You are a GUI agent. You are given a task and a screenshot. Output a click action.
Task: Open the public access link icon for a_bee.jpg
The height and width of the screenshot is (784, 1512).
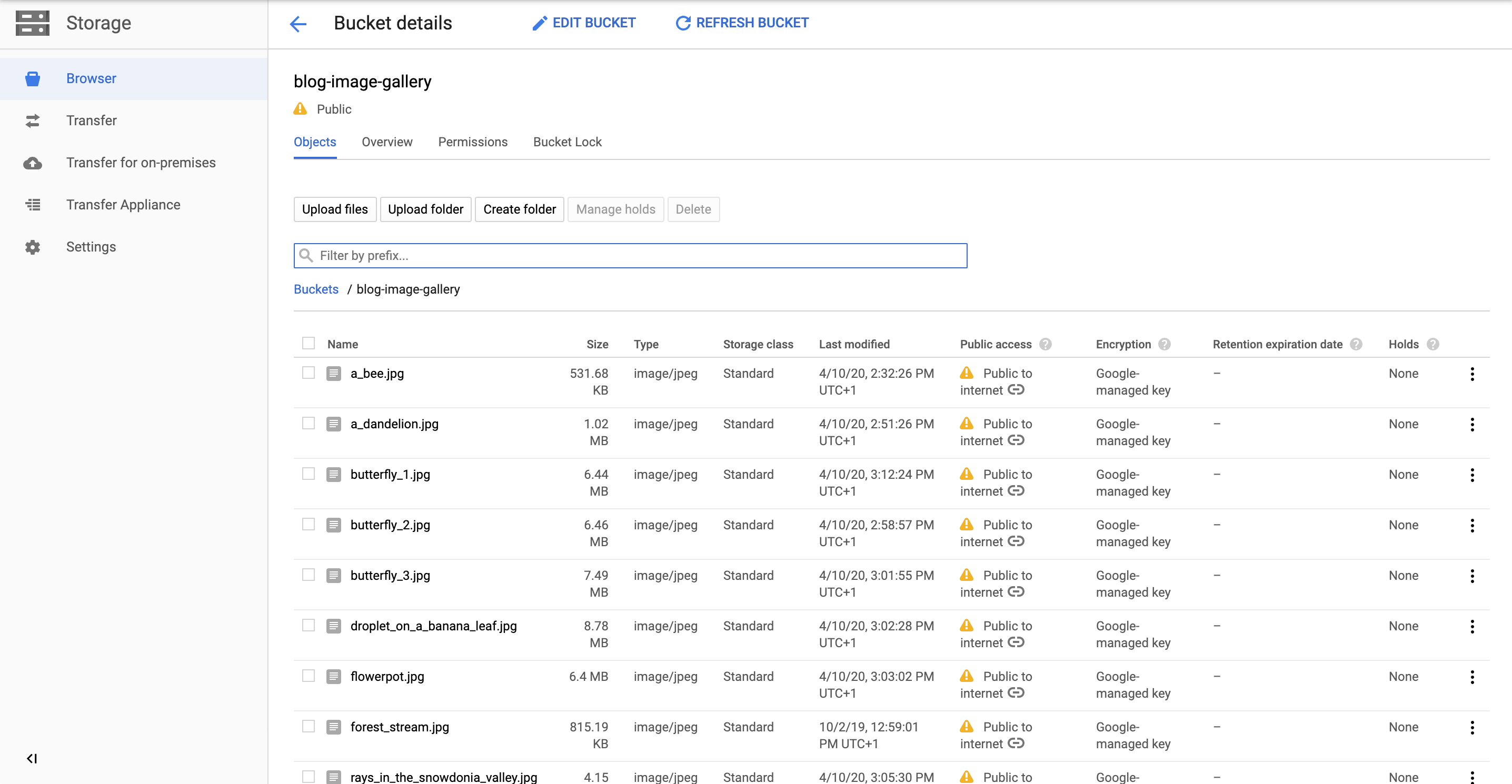point(1016,390)
